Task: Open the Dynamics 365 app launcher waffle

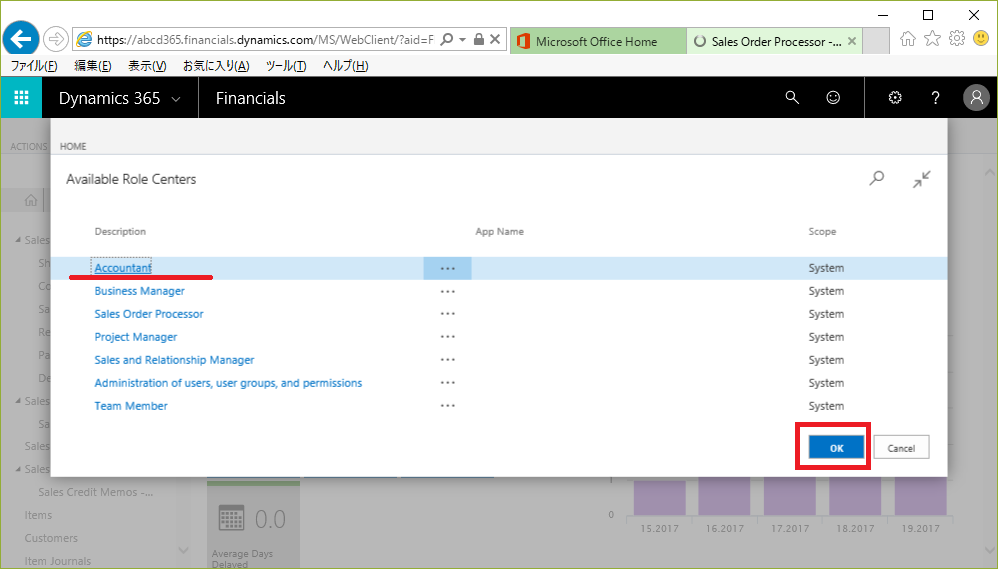Action: (x=21, y=97)
